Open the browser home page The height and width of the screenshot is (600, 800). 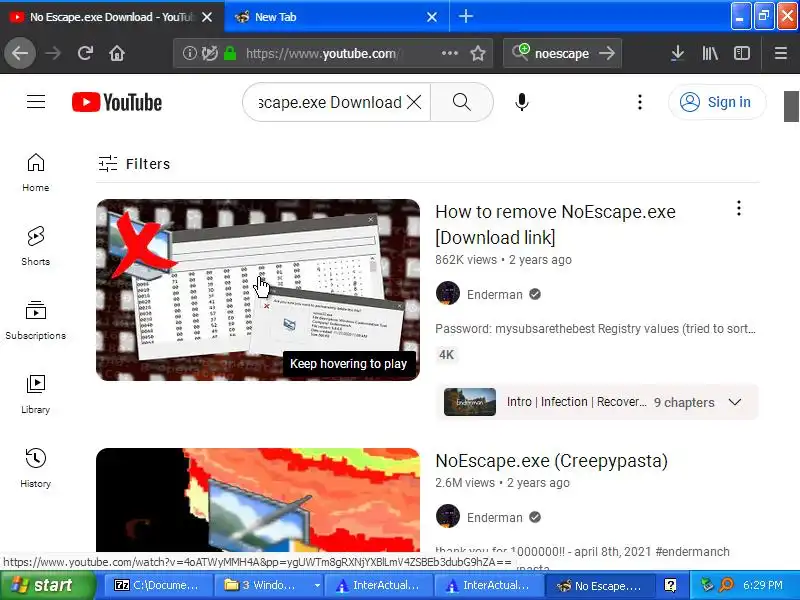point(117,53)
